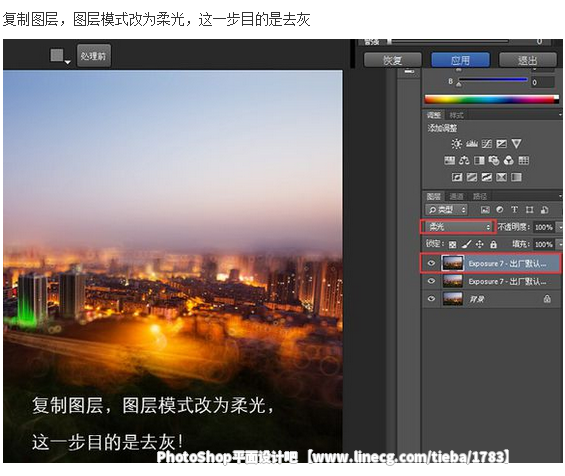Add a Curves adjustment layer
The height and width of the screenshot is (476, 565).
point(486,144)
